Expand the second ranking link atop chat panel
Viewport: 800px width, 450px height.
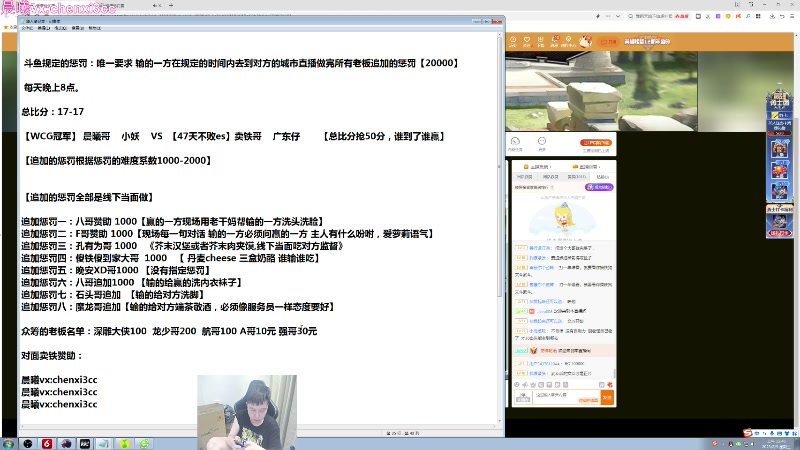[x=586, y=167]
